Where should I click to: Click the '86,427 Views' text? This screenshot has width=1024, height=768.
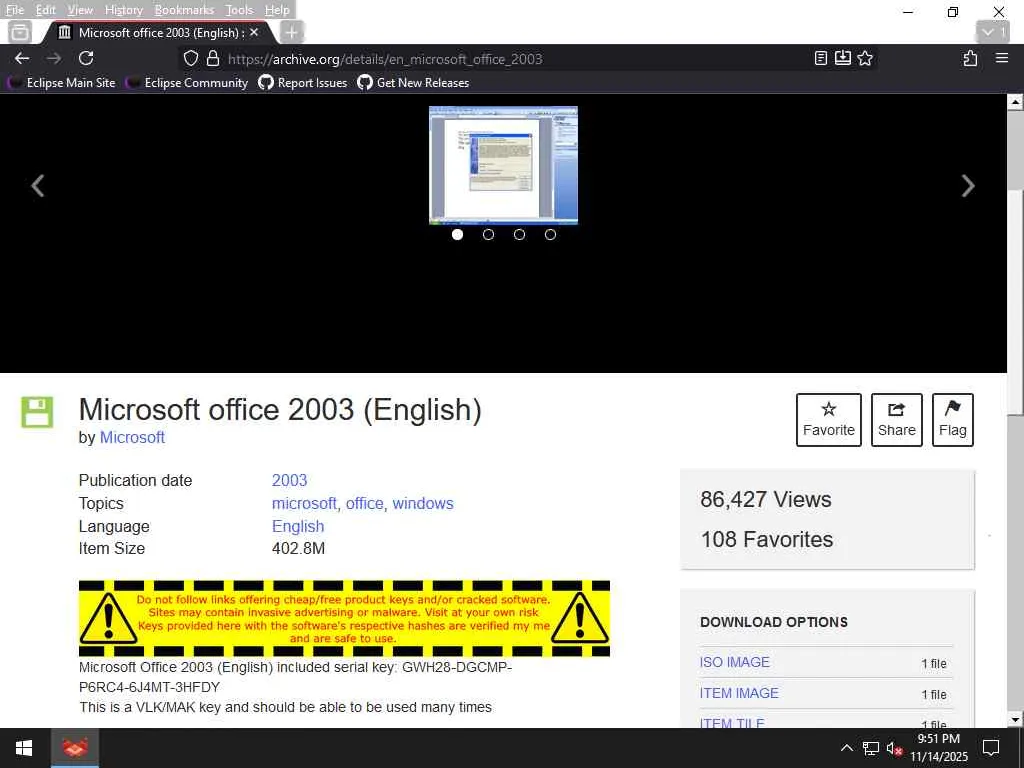click(765, 499)
